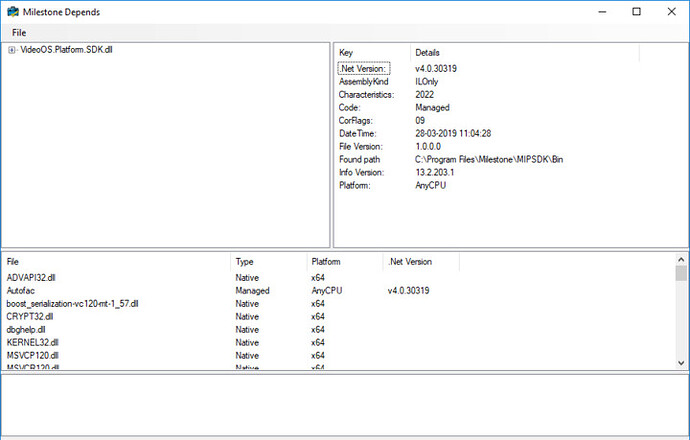
Task: Sort by the File column header
Action: [13, 262]
